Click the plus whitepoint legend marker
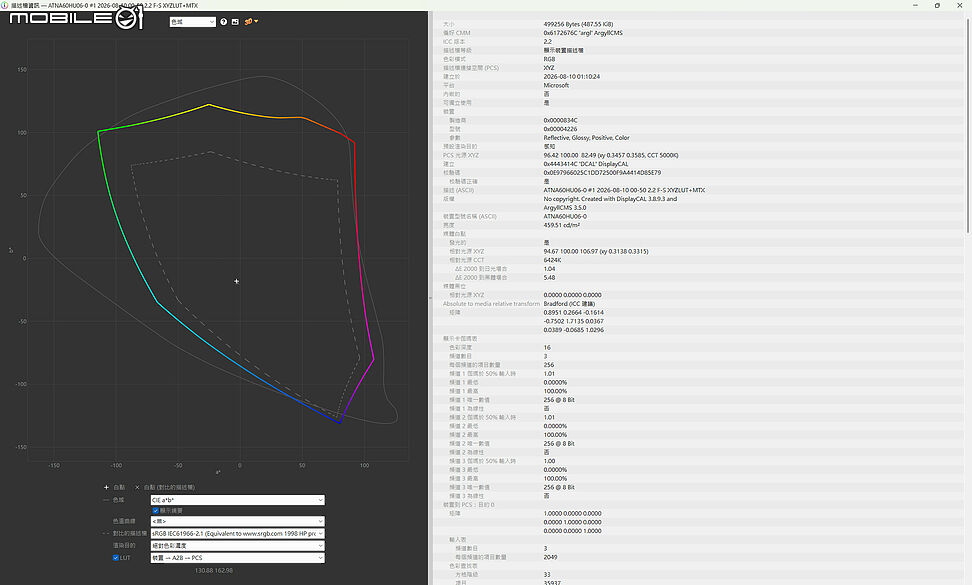The height and width of the screenshot is (585, 972). coord(106,487)
